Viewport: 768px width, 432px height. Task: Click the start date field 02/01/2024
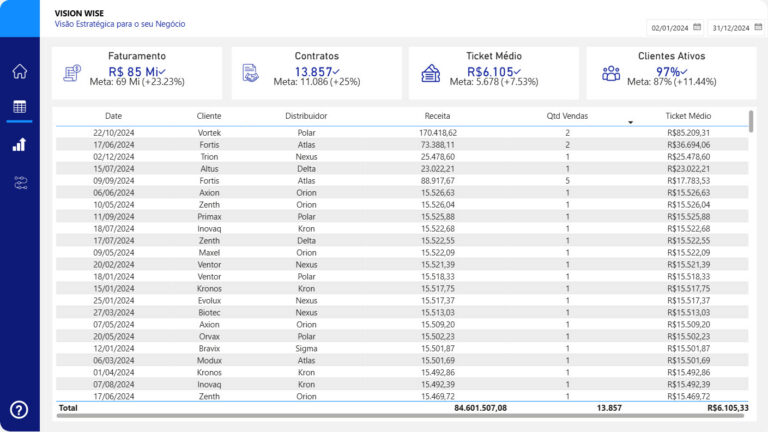(669, 28)
